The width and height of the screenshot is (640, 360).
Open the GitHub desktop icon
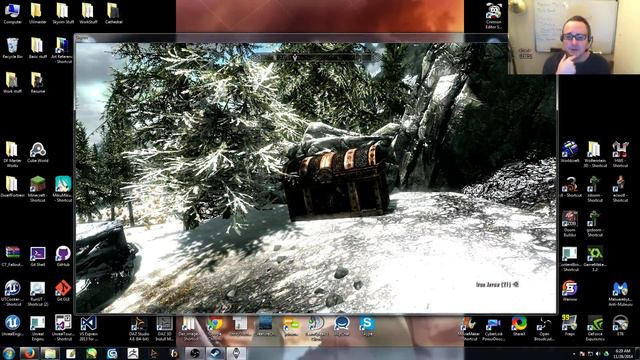(63, 256)
